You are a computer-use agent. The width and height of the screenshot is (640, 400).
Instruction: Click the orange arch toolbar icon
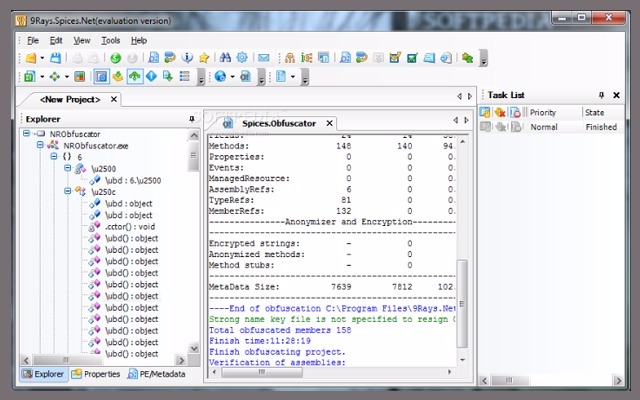[x=290, y=58]
